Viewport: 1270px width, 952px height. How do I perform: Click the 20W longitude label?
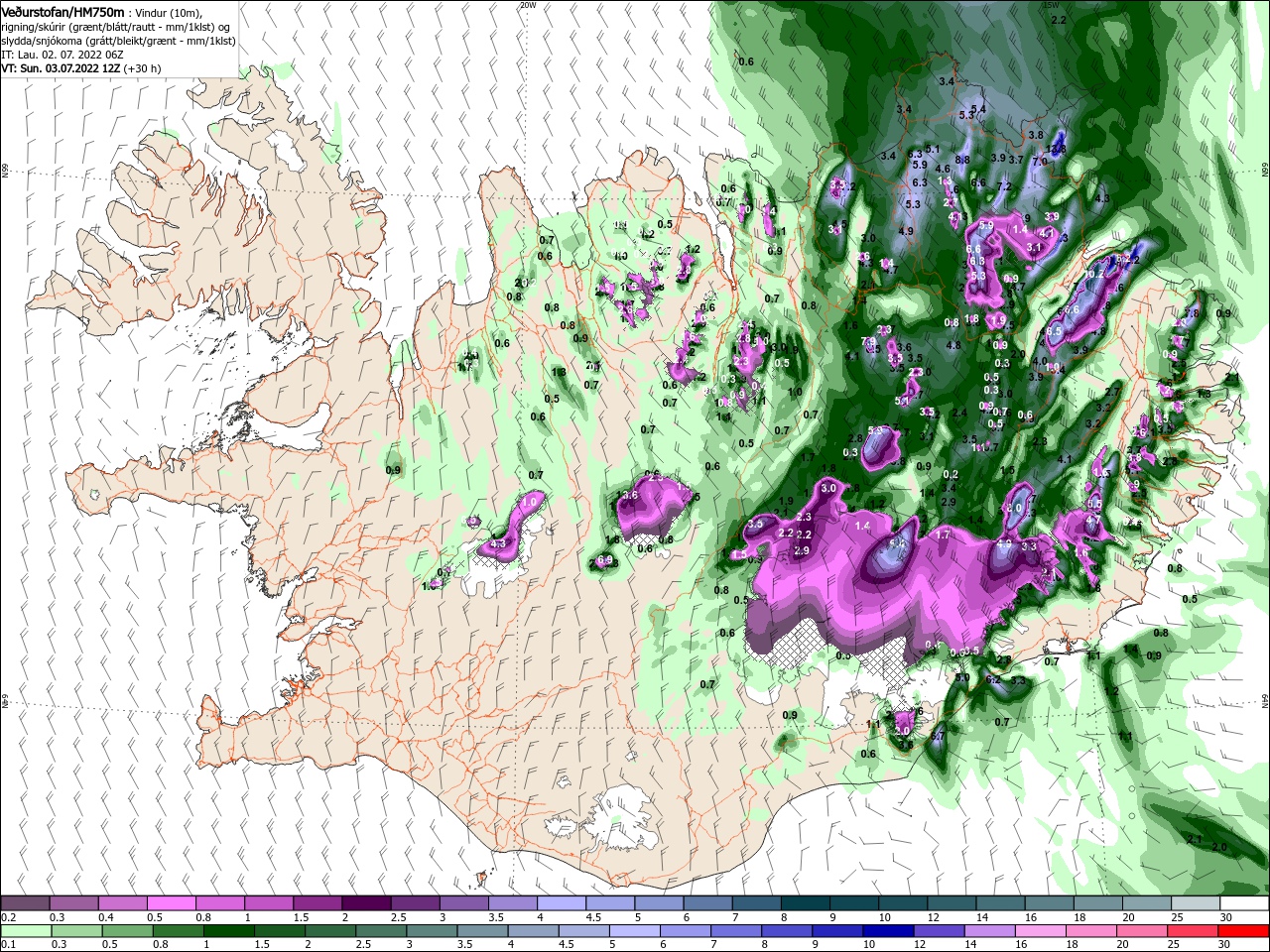pos(528,5)
